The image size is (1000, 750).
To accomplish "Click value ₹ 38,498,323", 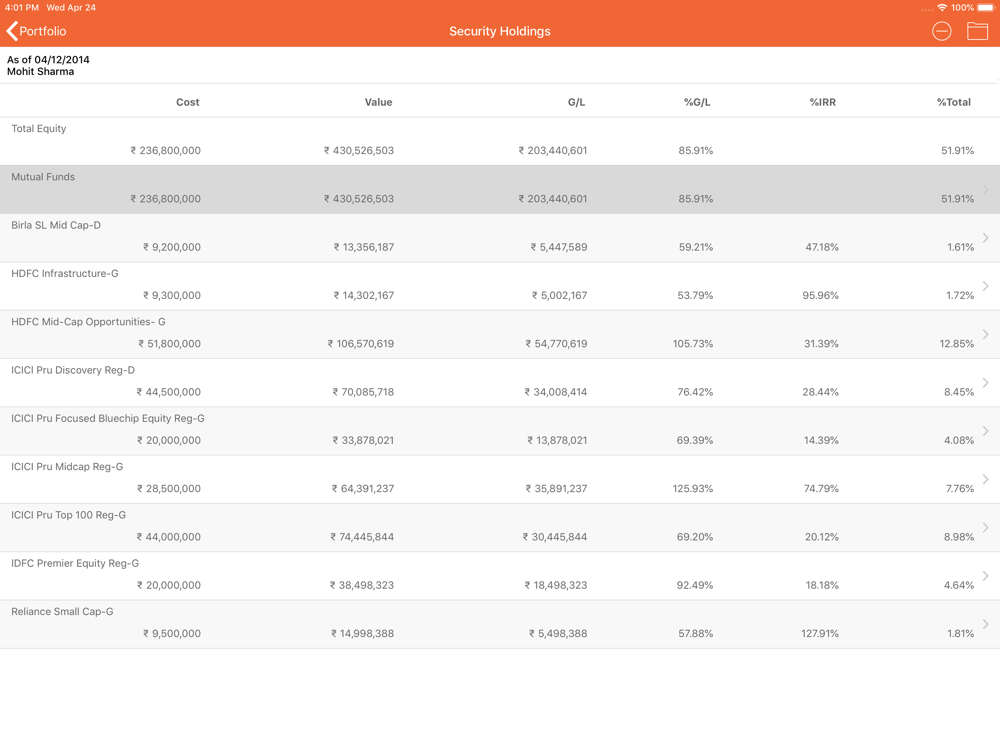I will click(x=362, y=585).
